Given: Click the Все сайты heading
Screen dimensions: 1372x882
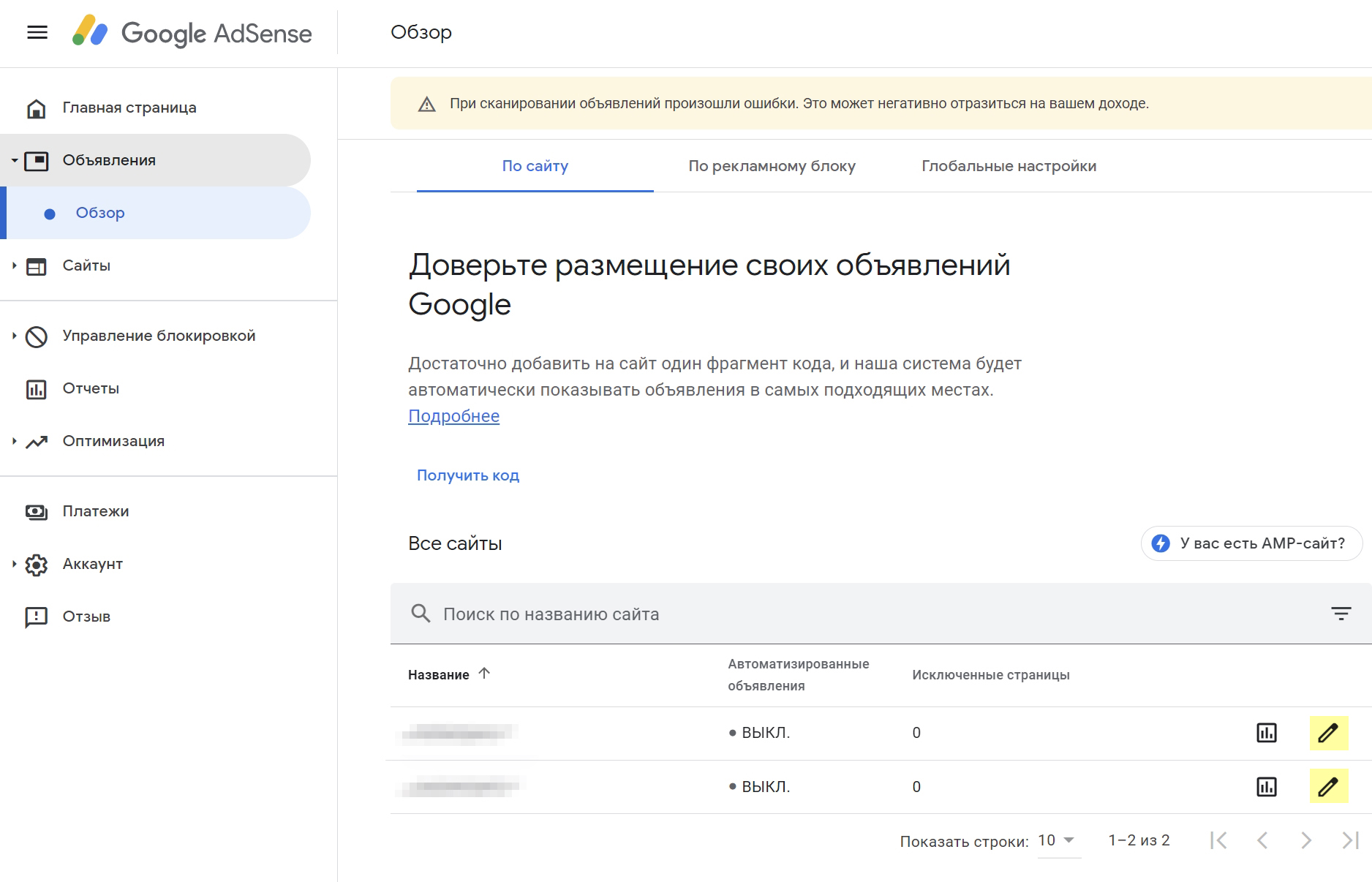Looking at the screenshot, I should [455, 543].
